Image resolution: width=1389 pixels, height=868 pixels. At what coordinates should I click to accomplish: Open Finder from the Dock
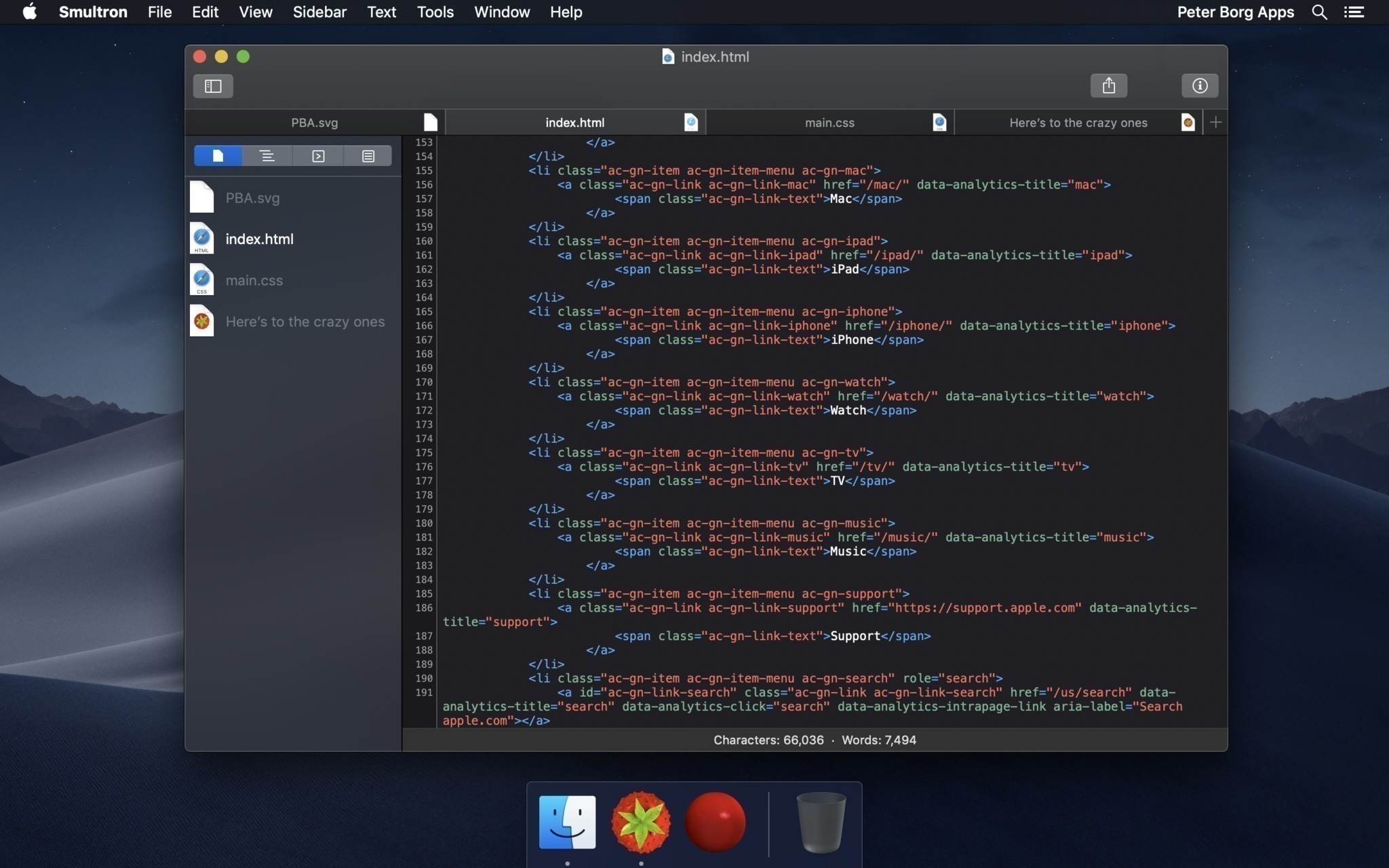(x=567, y=821)
